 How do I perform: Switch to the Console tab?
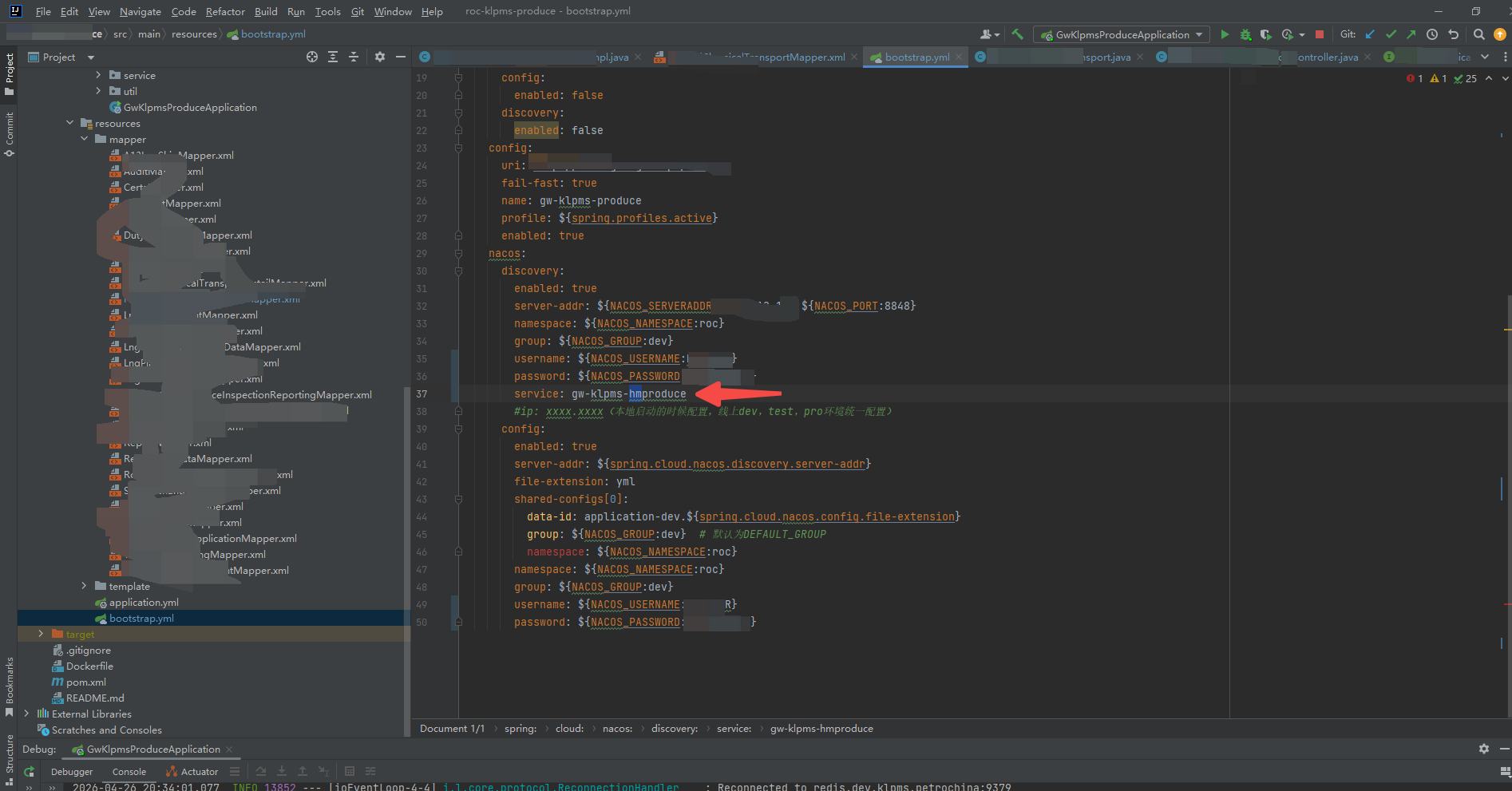coord(129,772)
